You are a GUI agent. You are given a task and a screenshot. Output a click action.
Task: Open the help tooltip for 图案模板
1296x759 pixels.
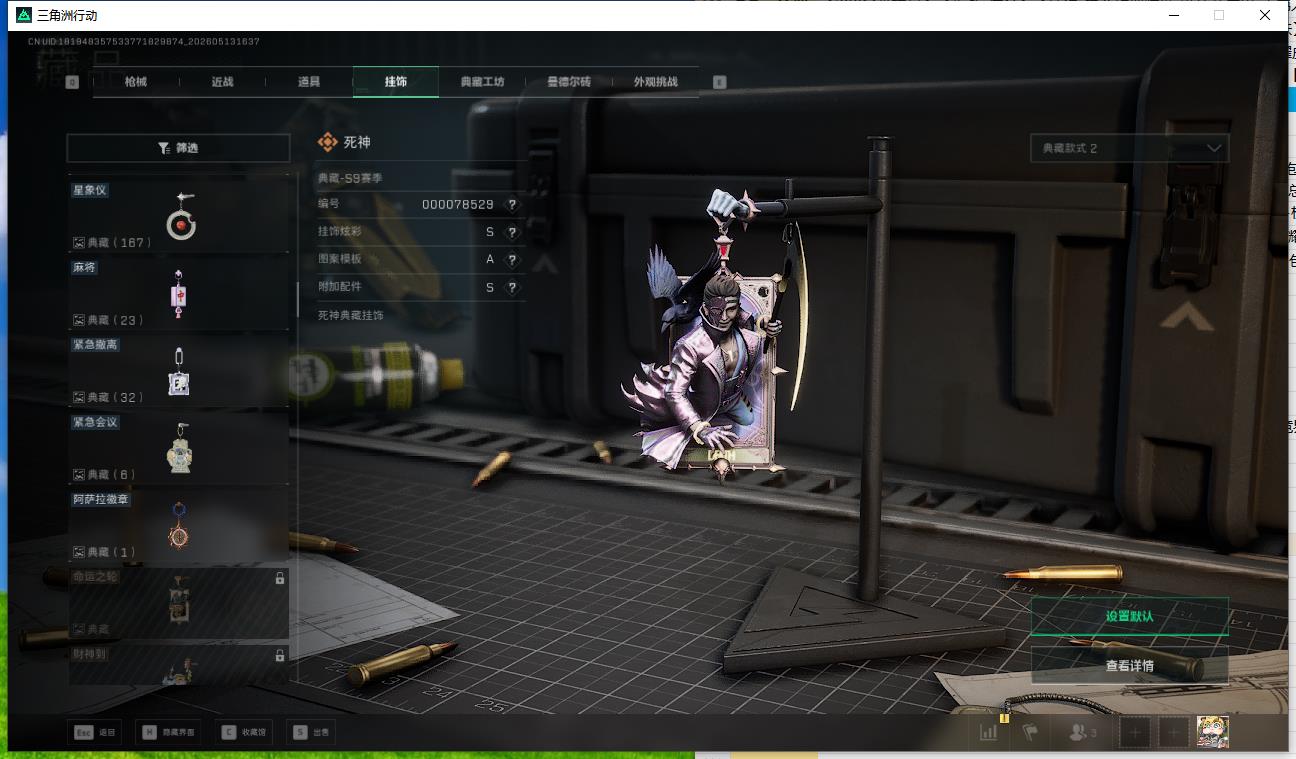[512, 260]
